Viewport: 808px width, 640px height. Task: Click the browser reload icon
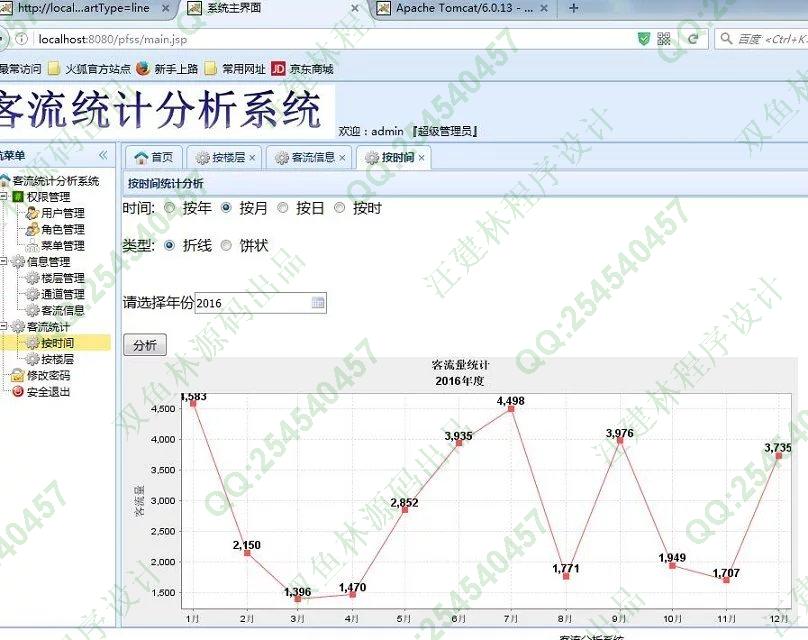click(x=692, y=39)
